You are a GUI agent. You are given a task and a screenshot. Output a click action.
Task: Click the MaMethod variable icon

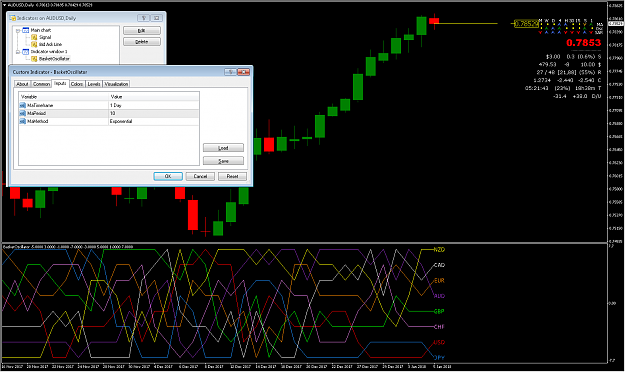23,121
